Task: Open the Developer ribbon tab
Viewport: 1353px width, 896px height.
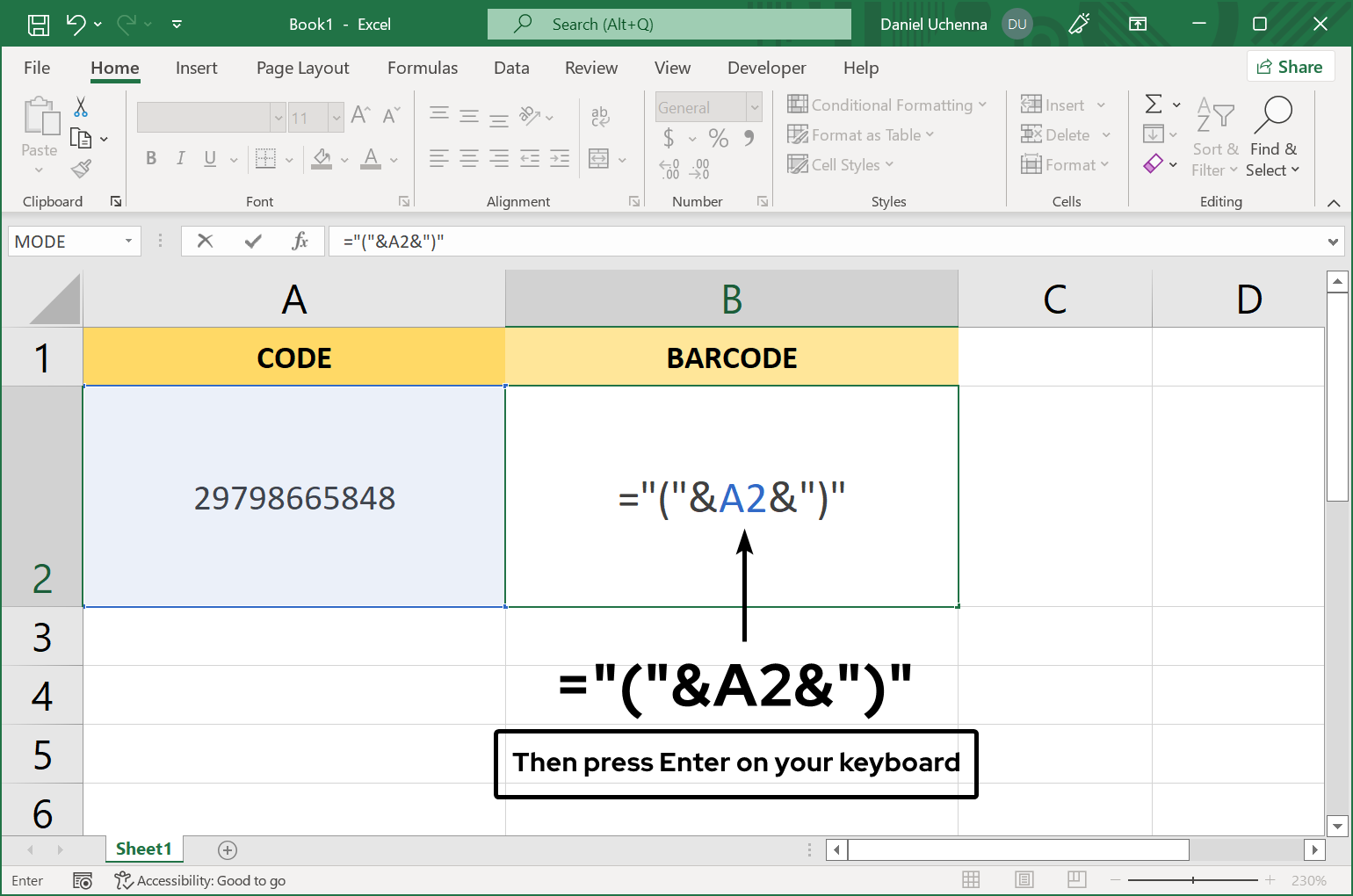Action: coord(766,68)
